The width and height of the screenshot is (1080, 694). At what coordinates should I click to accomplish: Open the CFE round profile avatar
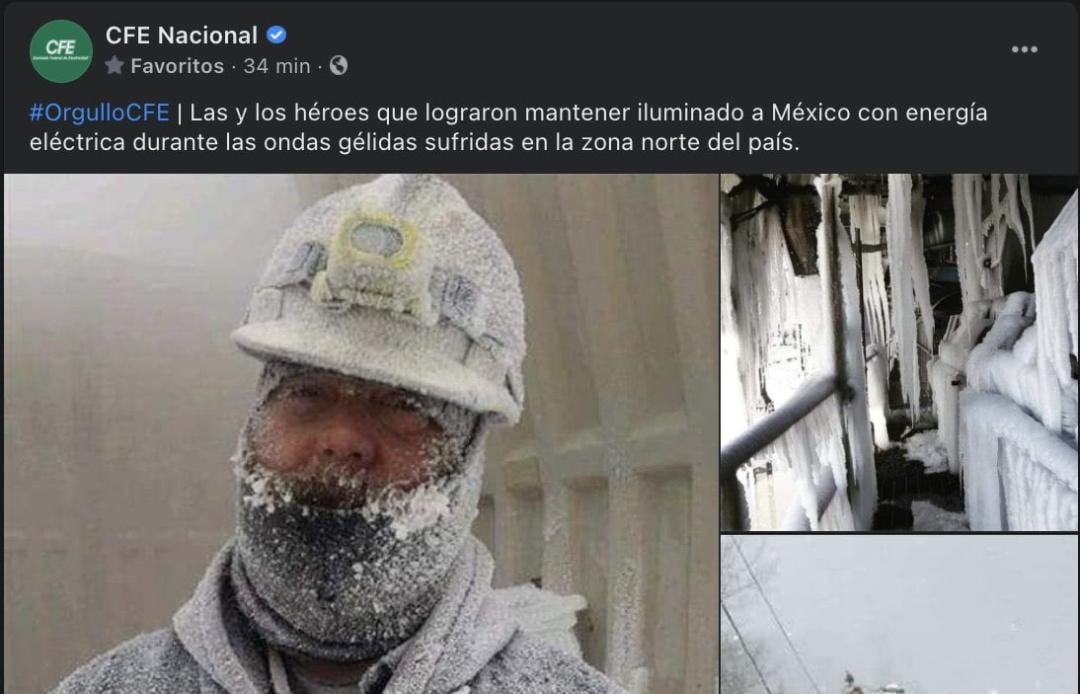click(61, 51)
